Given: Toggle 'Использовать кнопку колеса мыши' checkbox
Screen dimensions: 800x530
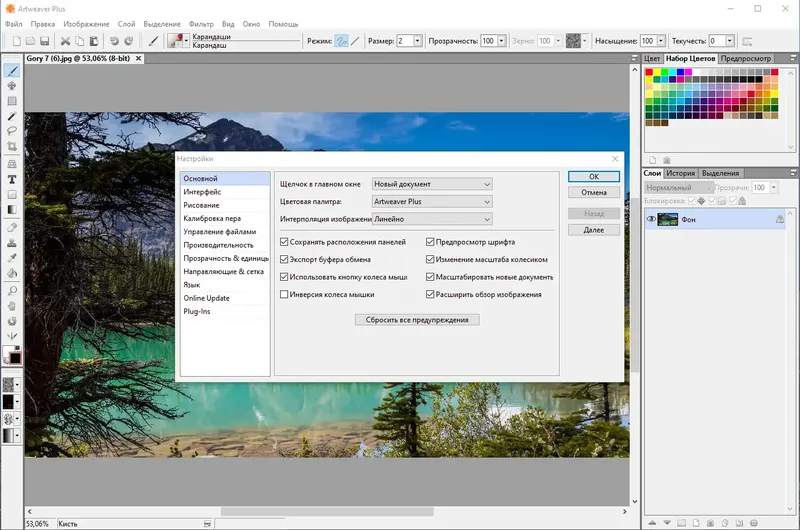Looking at the screenshot, I should (284, 277).
